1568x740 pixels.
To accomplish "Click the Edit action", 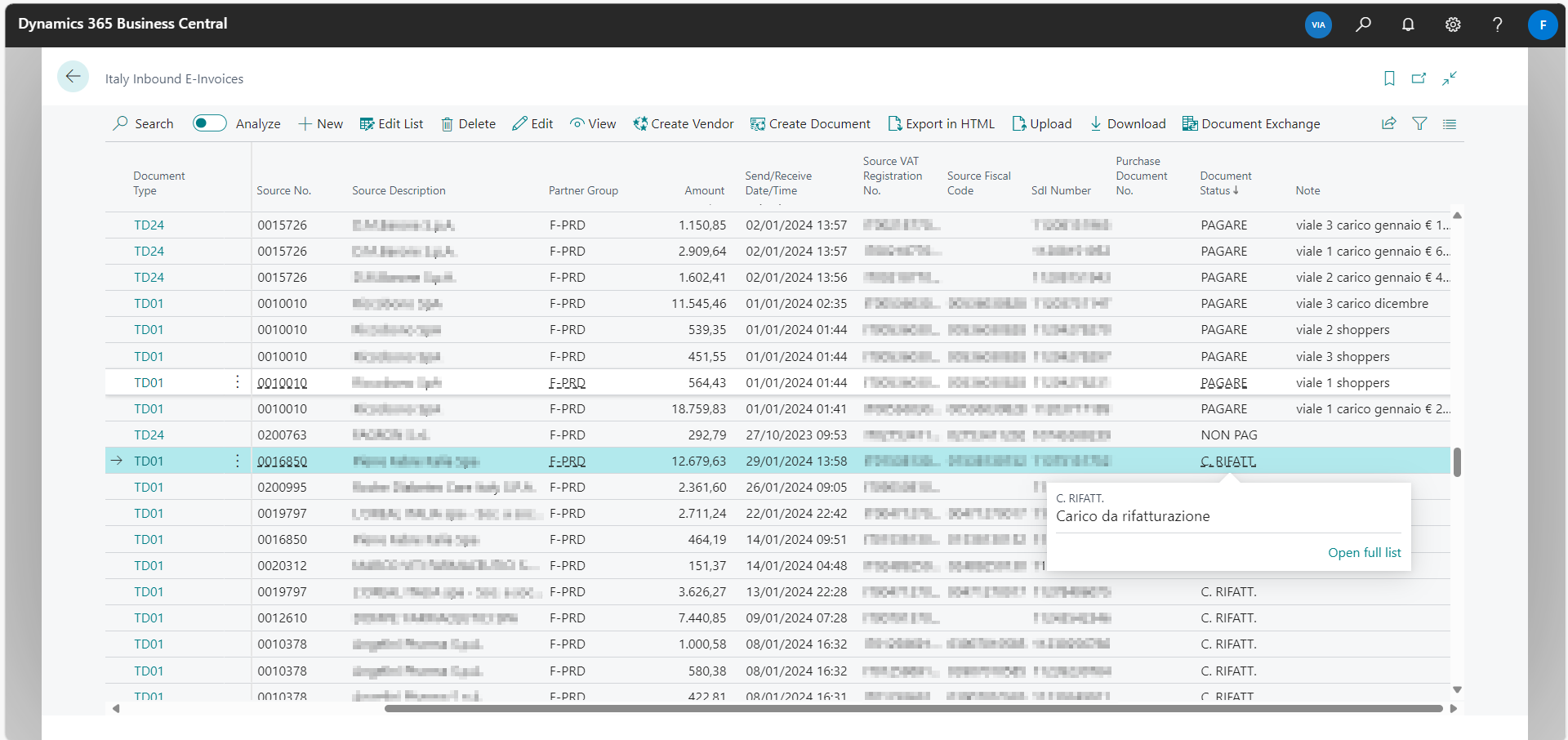I will [x=532, y=124].
